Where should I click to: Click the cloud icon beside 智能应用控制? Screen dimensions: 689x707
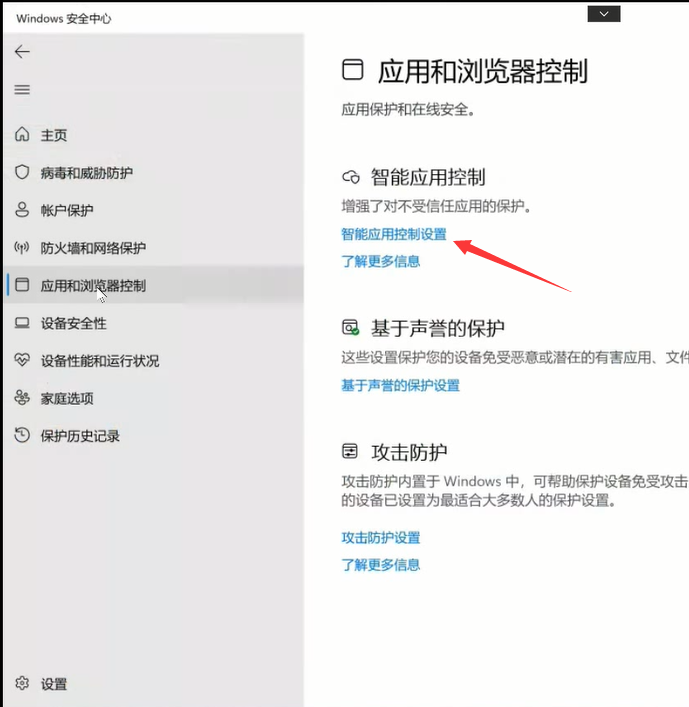point(351,177)
